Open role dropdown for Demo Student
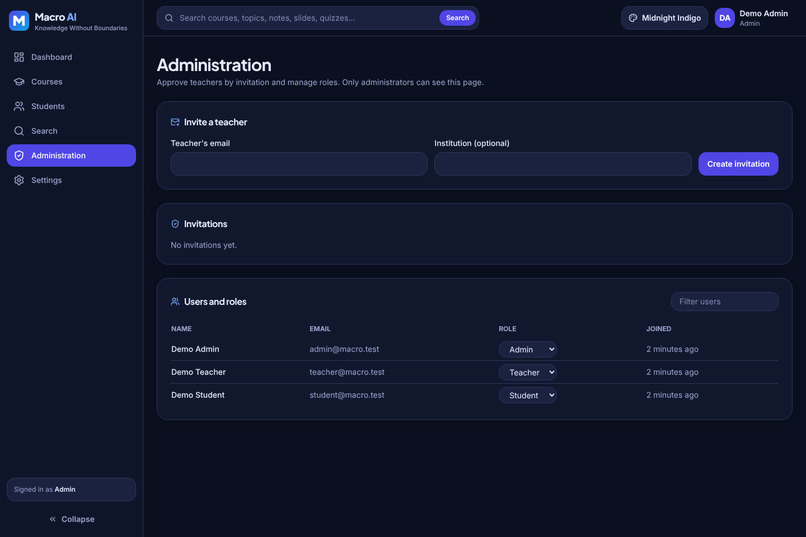 point(527,395)
